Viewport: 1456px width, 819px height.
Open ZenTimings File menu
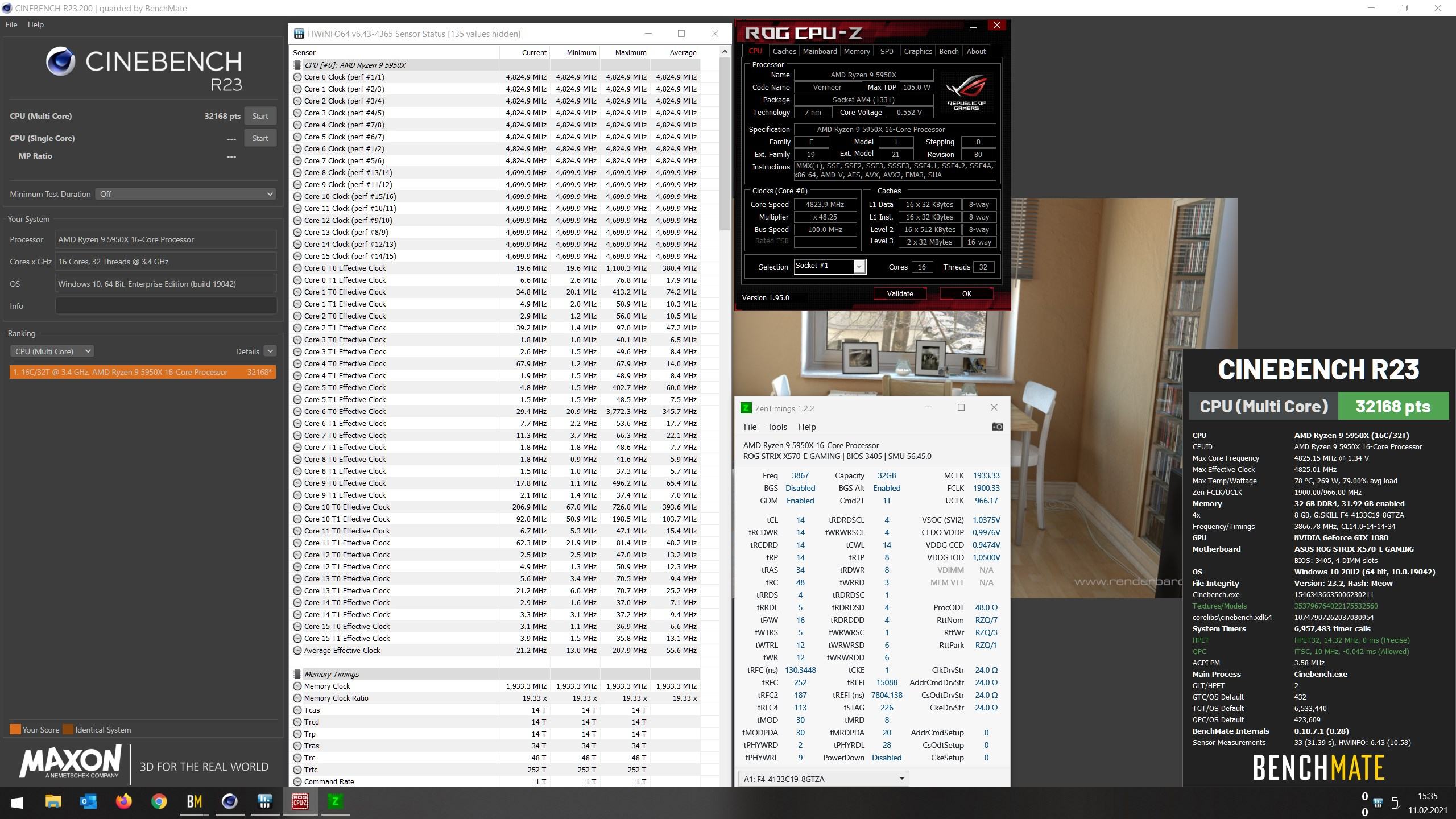[x=750, y=427]
